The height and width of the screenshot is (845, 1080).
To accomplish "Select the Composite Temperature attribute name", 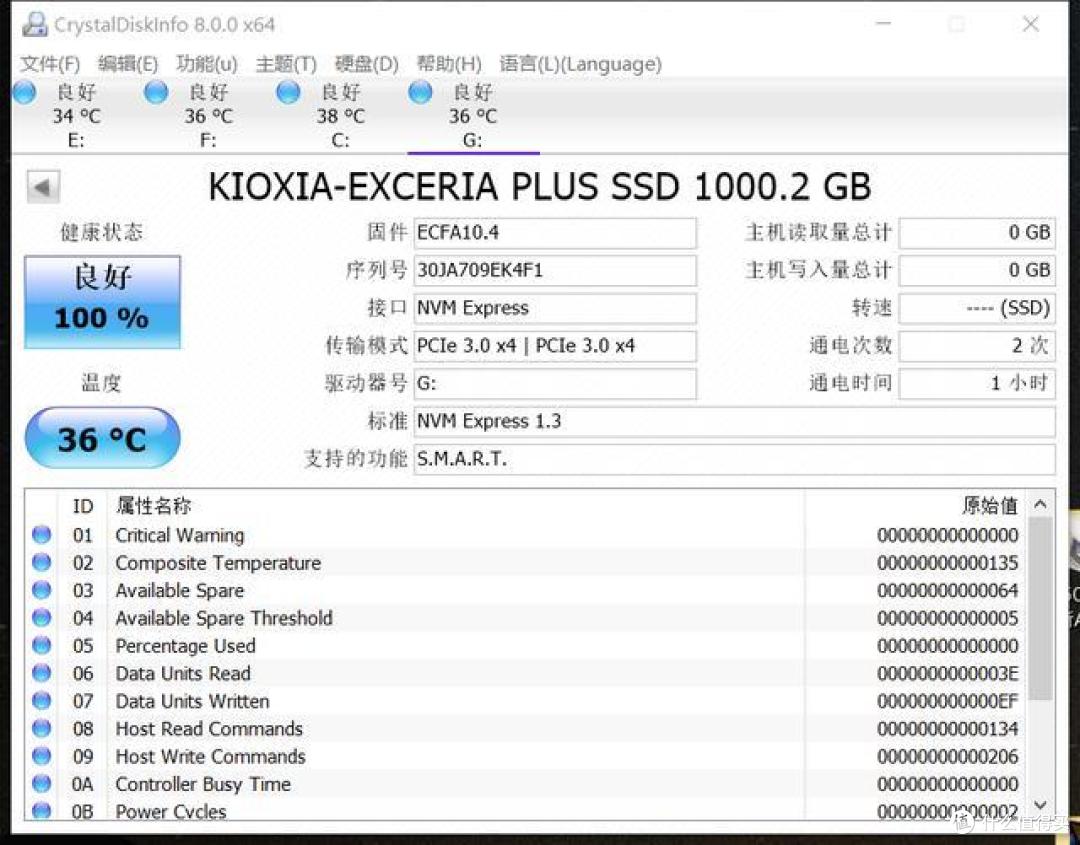I will pyautogui.click(x=218, y=563).
